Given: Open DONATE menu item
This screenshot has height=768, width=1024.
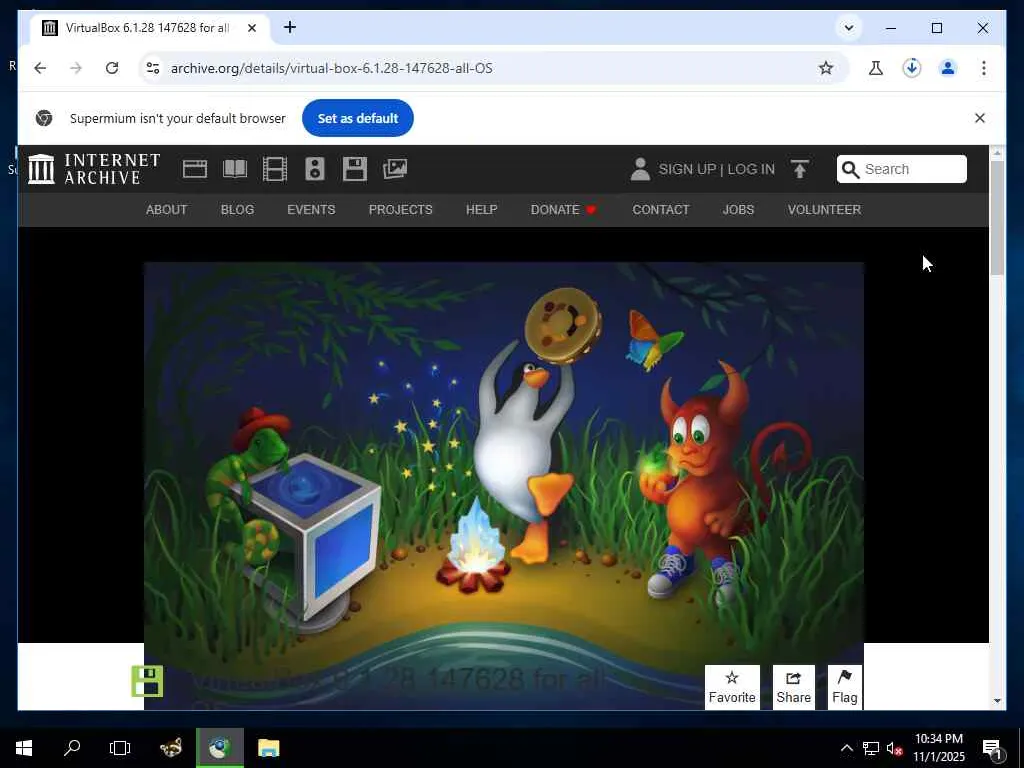Looking at the screenshot, I should click(563, 210).
